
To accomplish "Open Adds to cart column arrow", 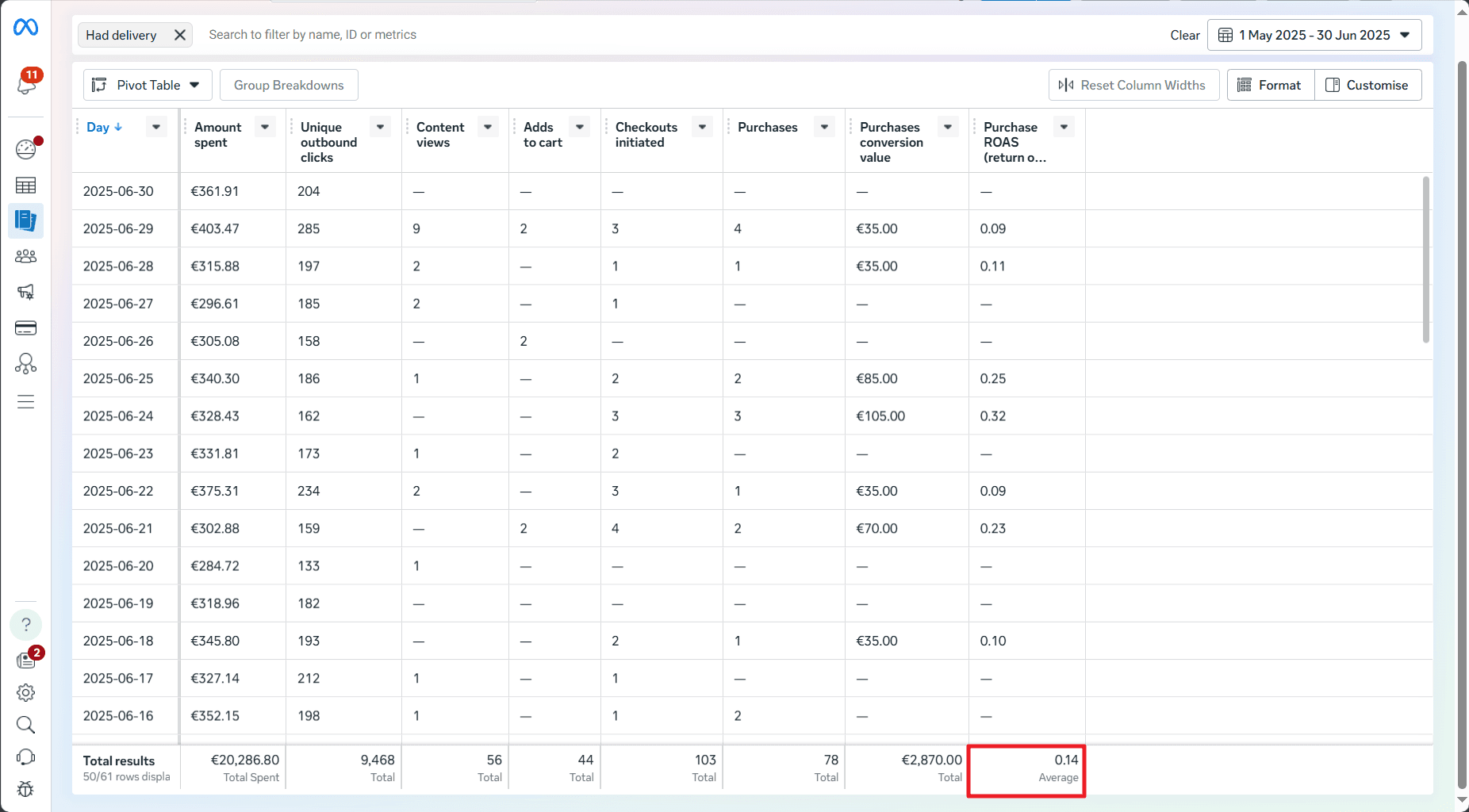I will coord(580,127).
